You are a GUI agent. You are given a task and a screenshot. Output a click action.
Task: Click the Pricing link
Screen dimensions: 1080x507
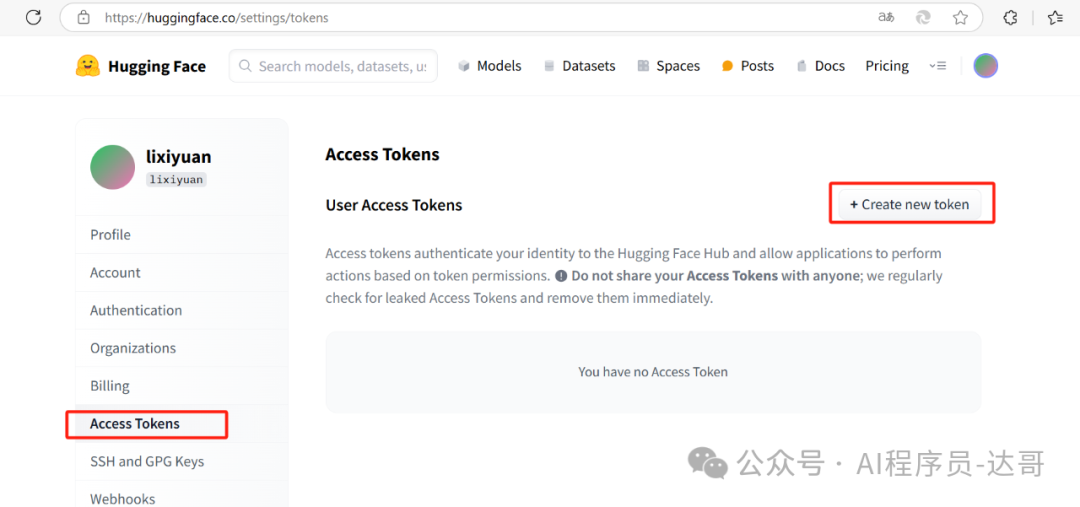point(887,66)
